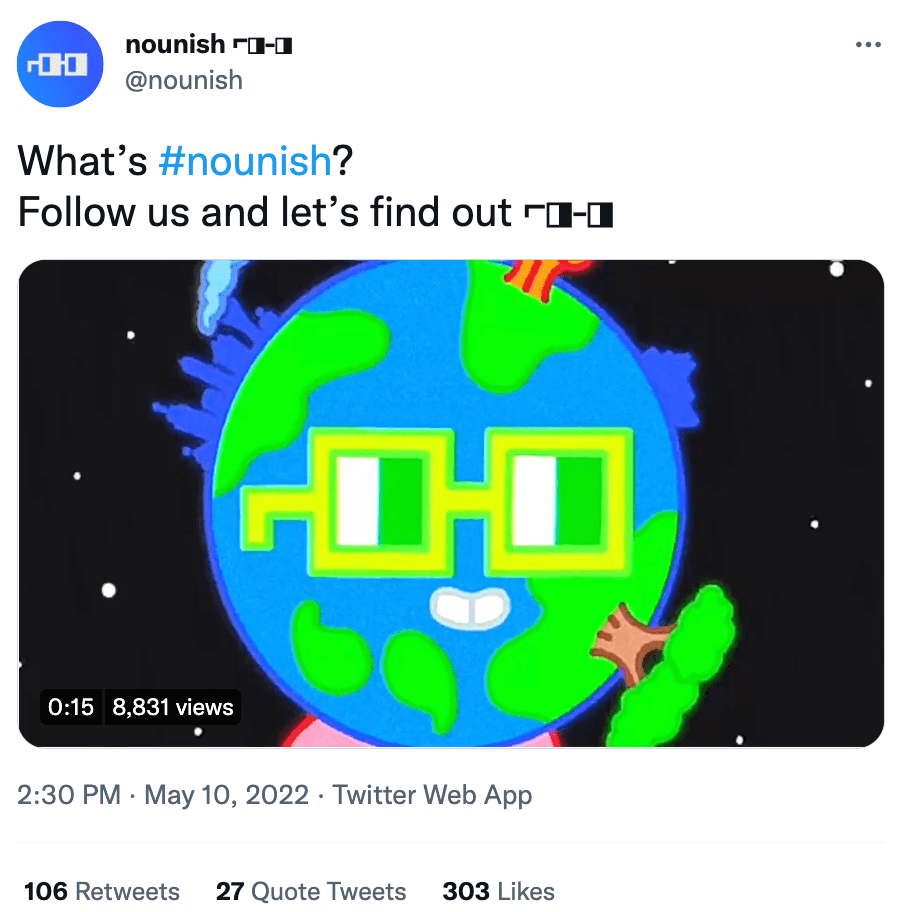Open the tweet's more options ellipsis
This screenshot has width=900, height=912.
(868, 45)
